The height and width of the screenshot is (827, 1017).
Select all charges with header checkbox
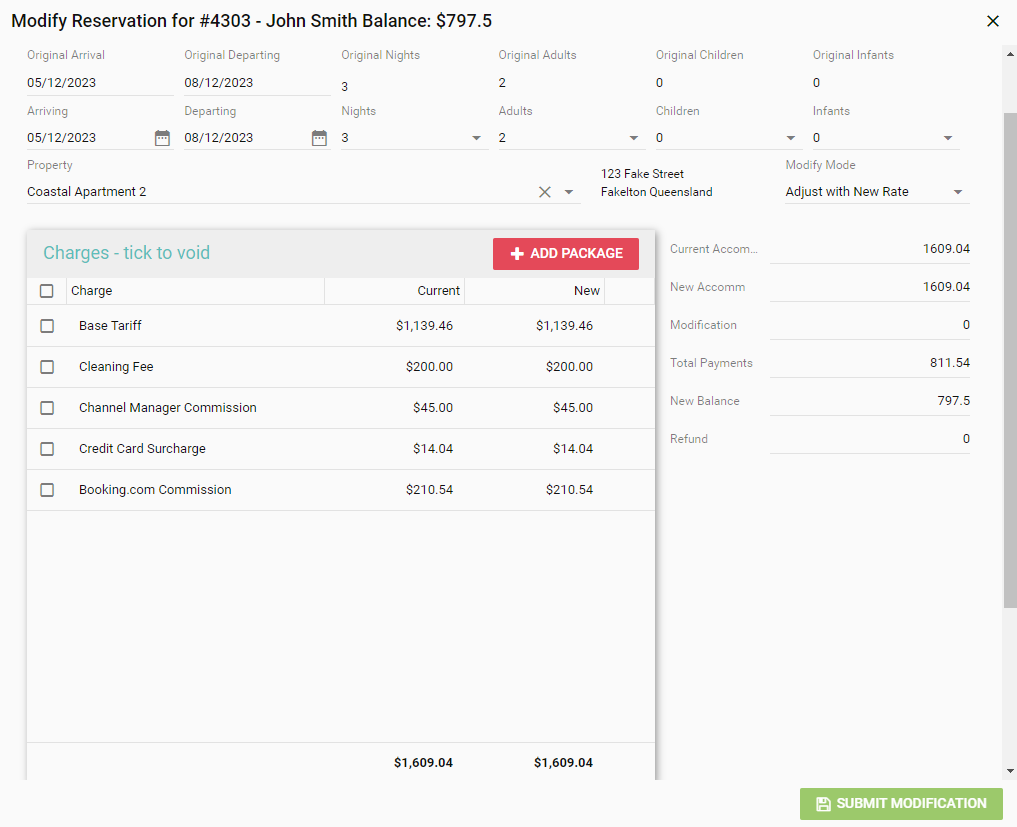tap(47, 291)
